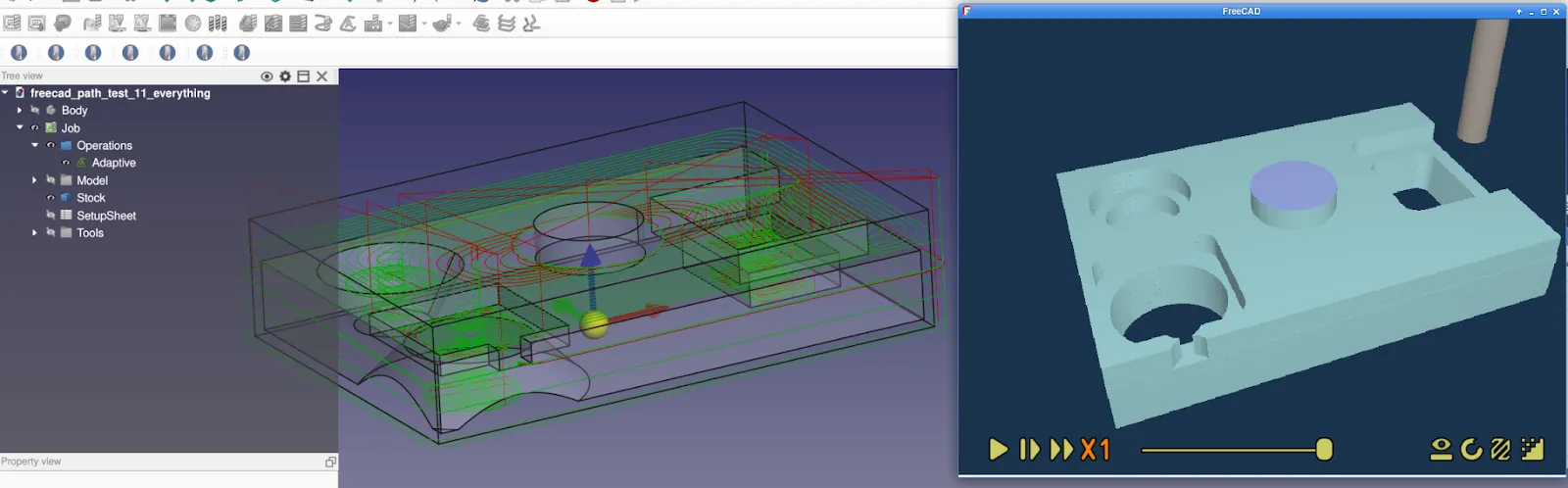Select the SetupSheet item in the tree
Screen dimensions: 1568x488
[106, 216]
